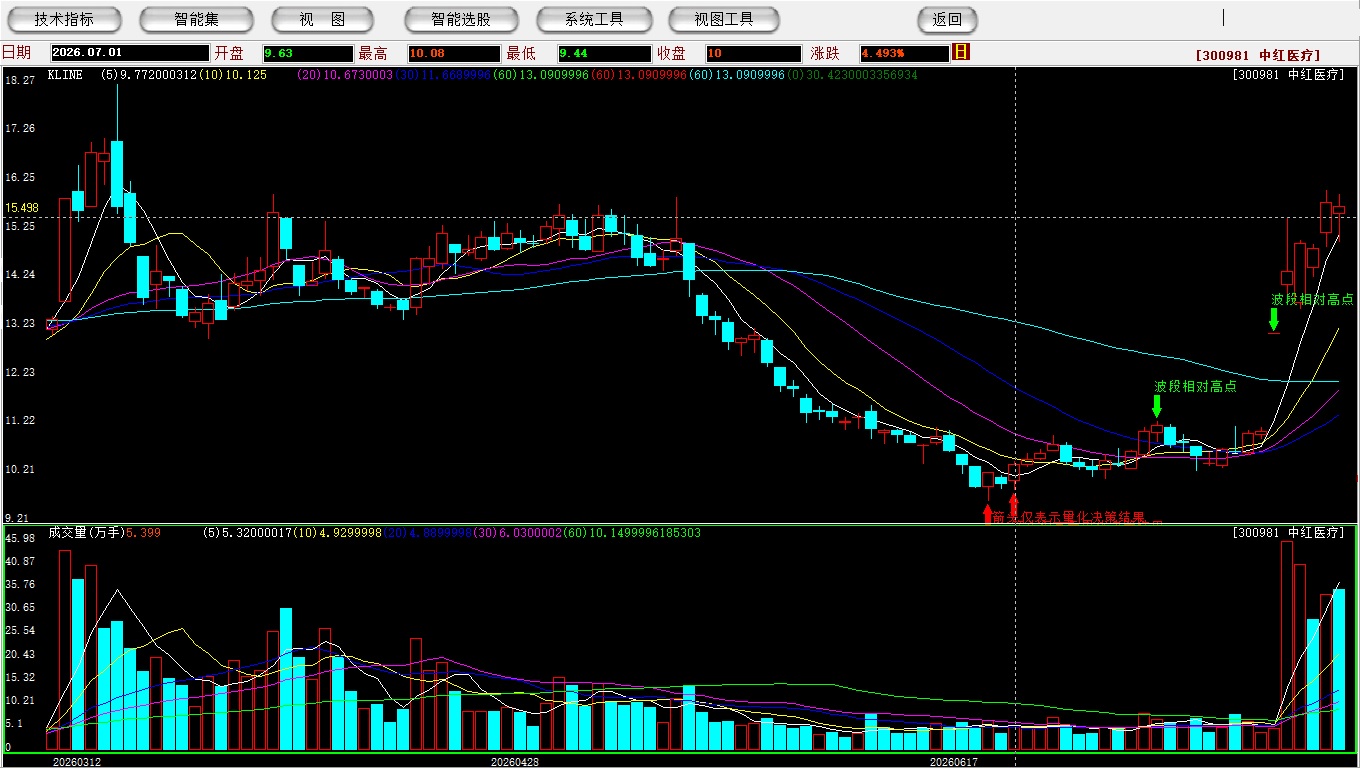
Task: Open the 智能集 button
Action: coord(196,20)
